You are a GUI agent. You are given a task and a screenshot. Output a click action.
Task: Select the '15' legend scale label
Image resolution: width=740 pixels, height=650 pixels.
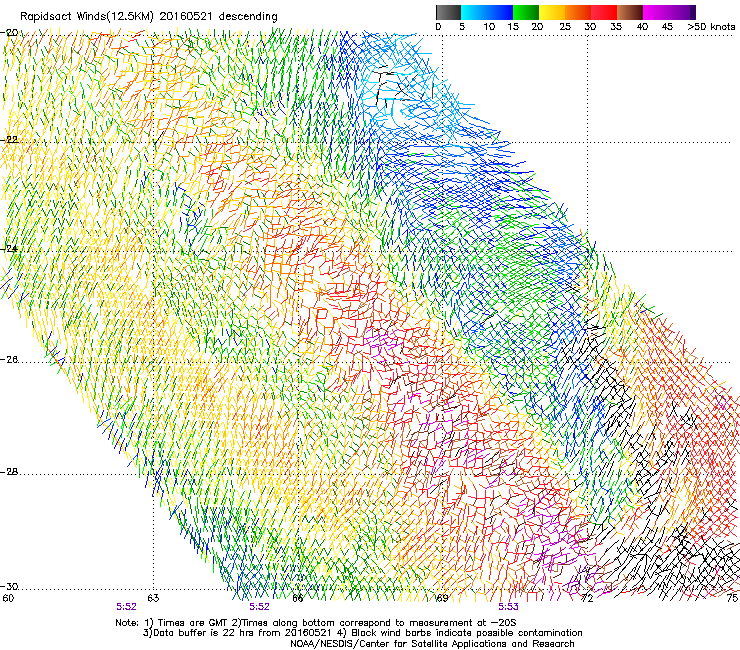(513, 27)
